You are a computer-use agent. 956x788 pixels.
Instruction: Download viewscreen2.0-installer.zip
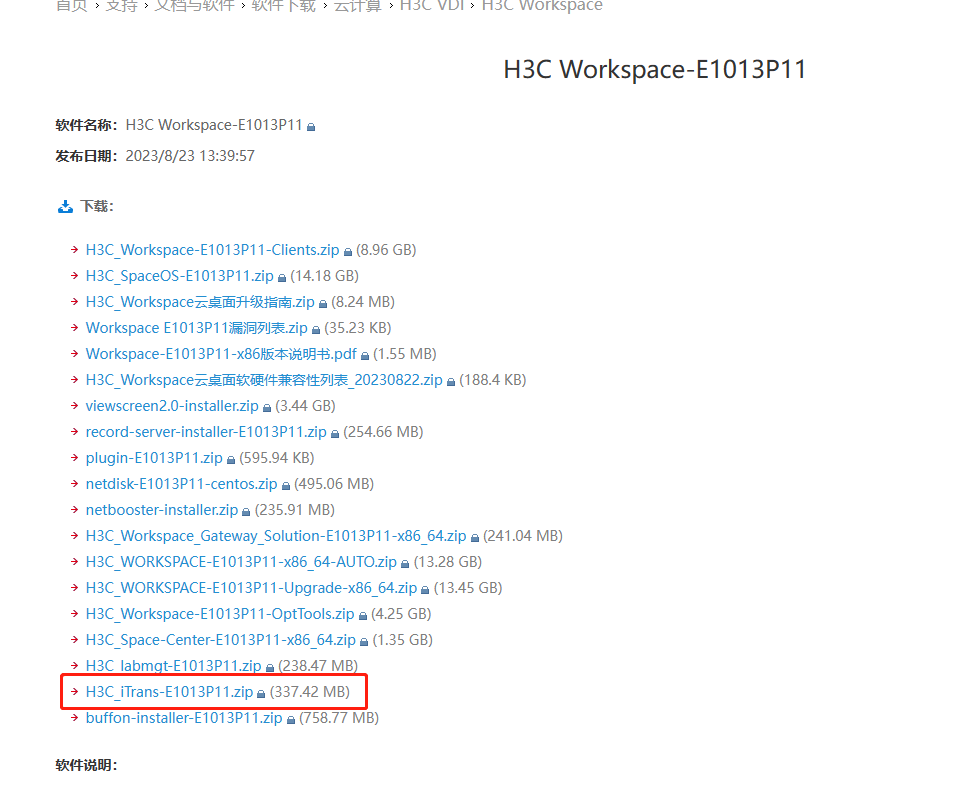click(x=172, y=406)
